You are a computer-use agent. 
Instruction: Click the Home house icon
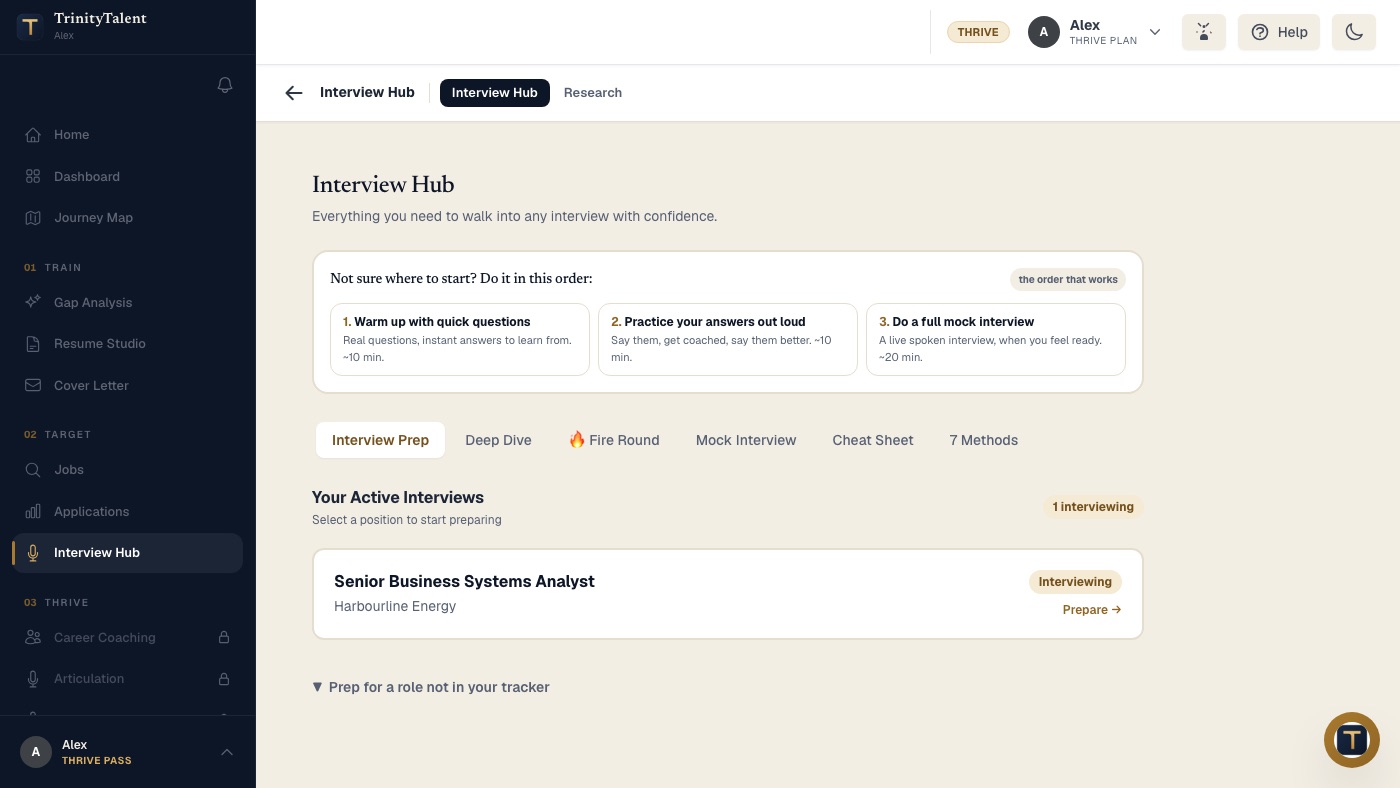pos(33,135)
